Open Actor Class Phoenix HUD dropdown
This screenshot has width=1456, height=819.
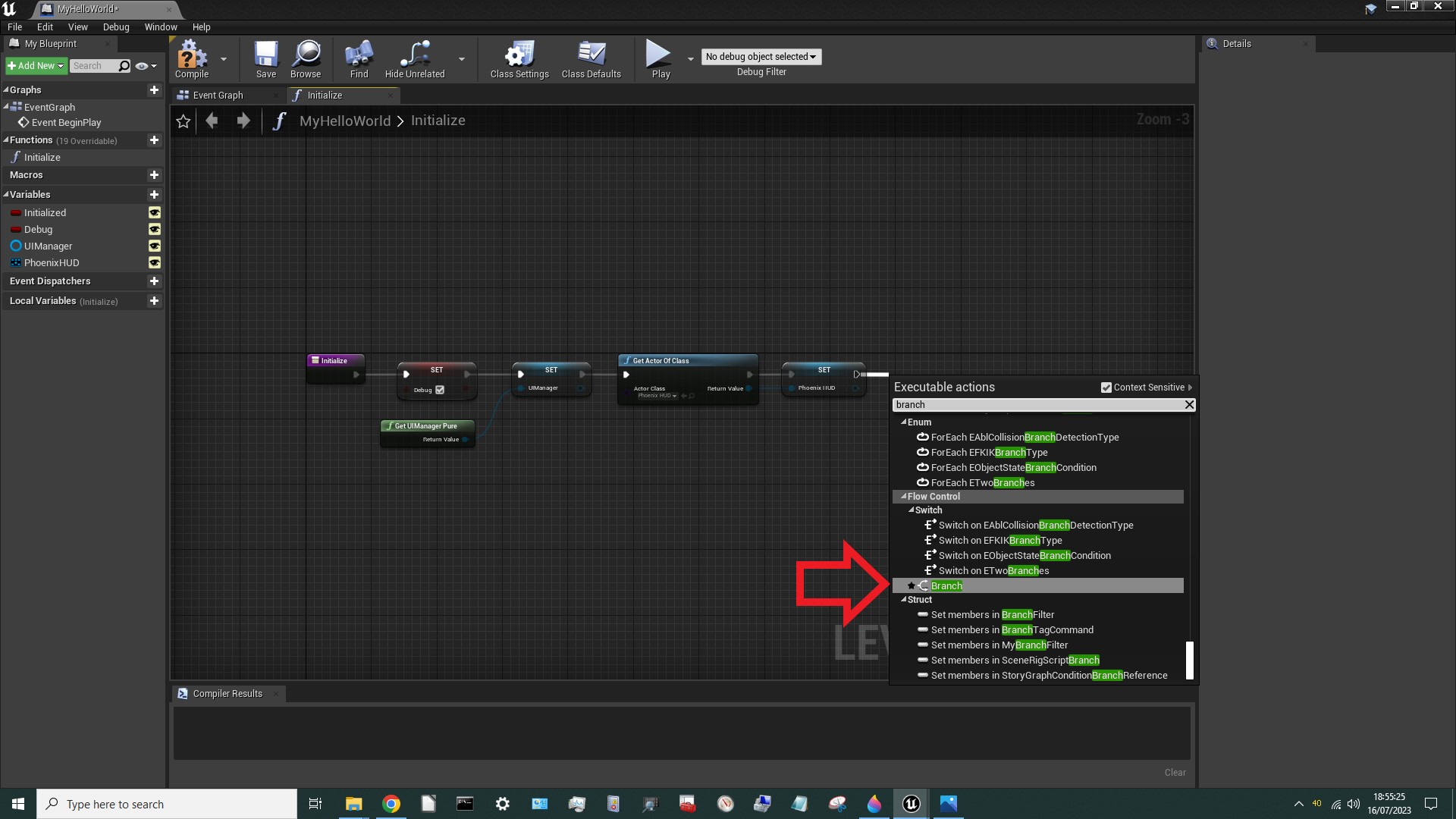click(x=657, y=396)
